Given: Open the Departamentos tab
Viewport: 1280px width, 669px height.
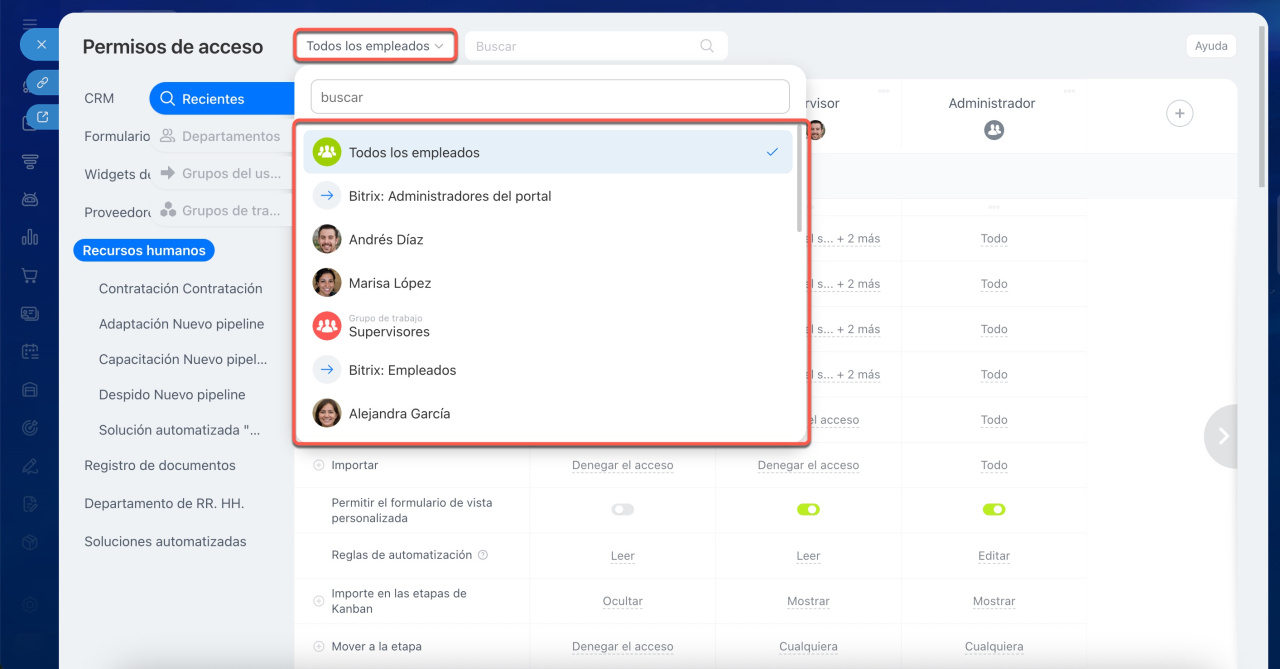Looking at the screenshot, I should (x=222, y=136).
